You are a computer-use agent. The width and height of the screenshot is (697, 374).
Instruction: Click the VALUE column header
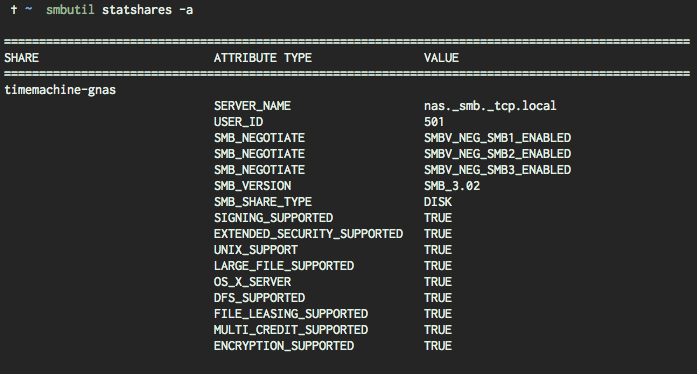(441, 58)
